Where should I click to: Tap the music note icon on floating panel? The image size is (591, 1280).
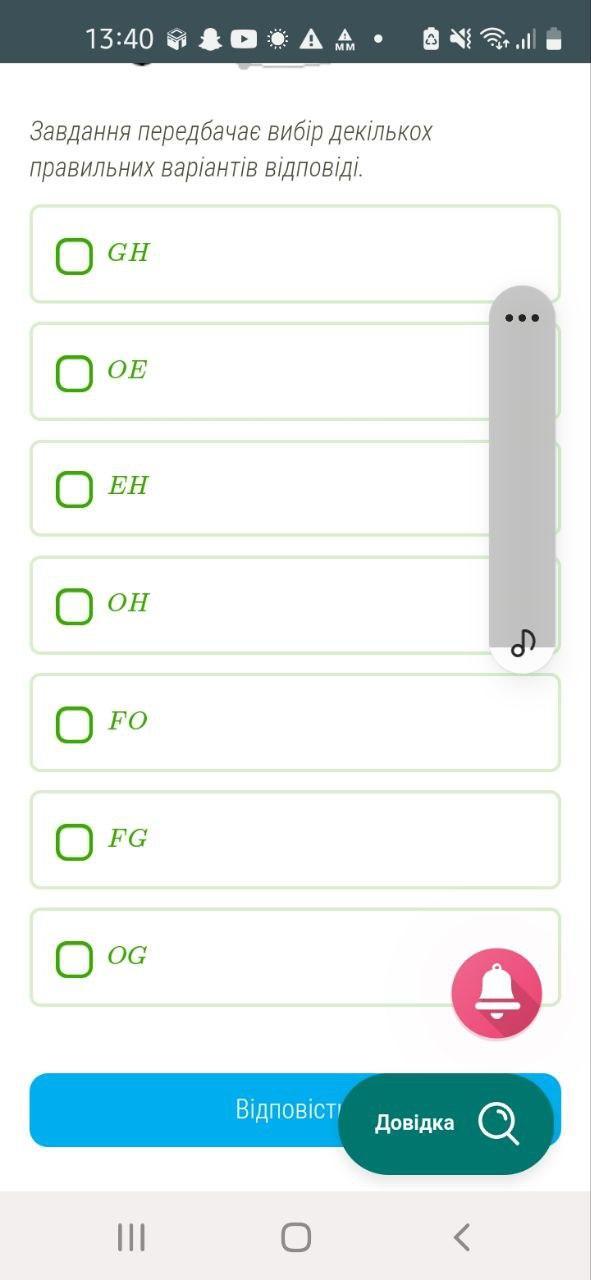pos(523,643)
